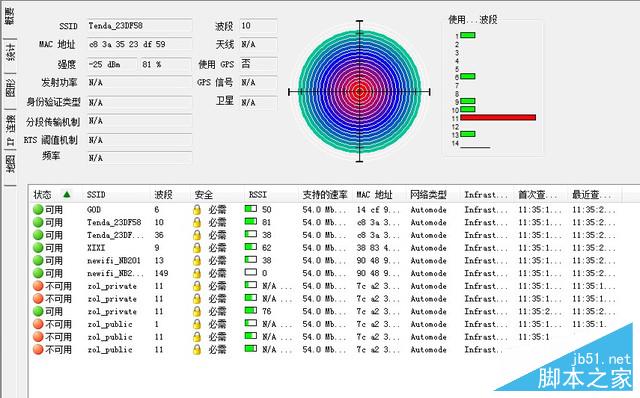Sort by MAC 地址 column header
This screenshot has height=398, width=640.
tap(374, 195)
